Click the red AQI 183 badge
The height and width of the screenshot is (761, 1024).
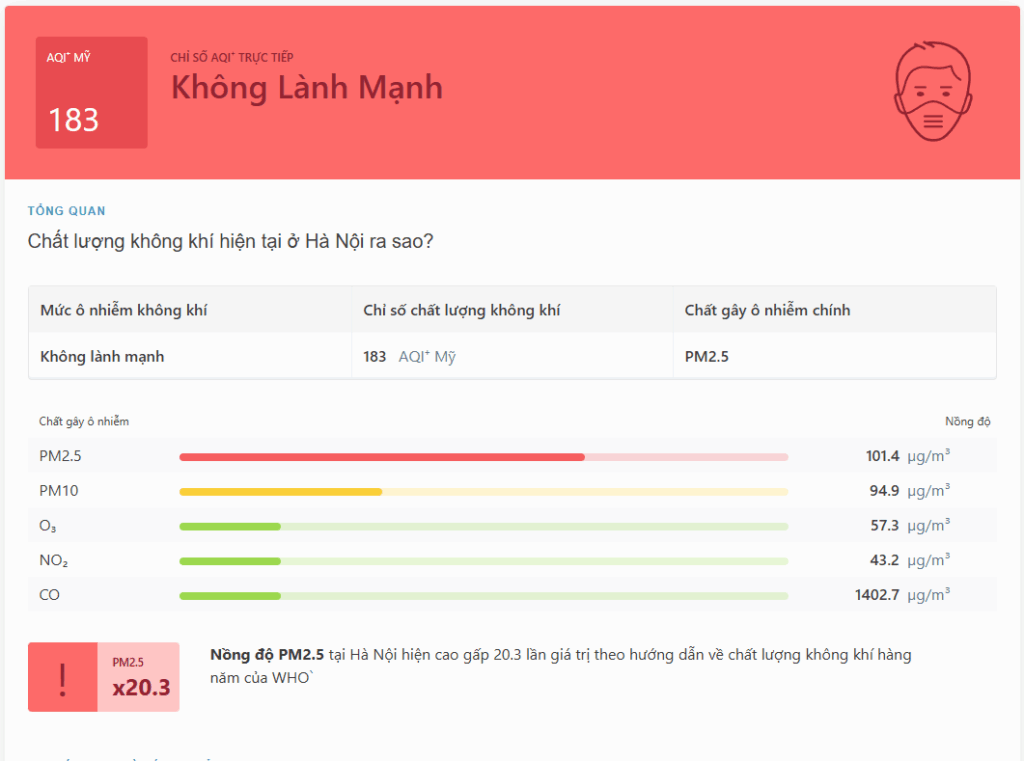(x=91, y=92)
